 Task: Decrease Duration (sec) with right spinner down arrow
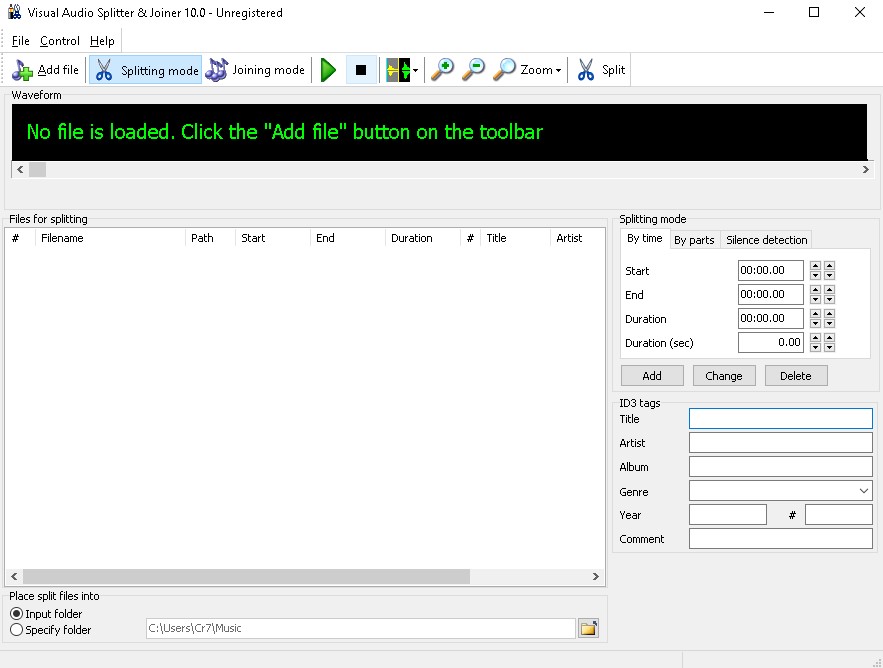coord(829,348)
